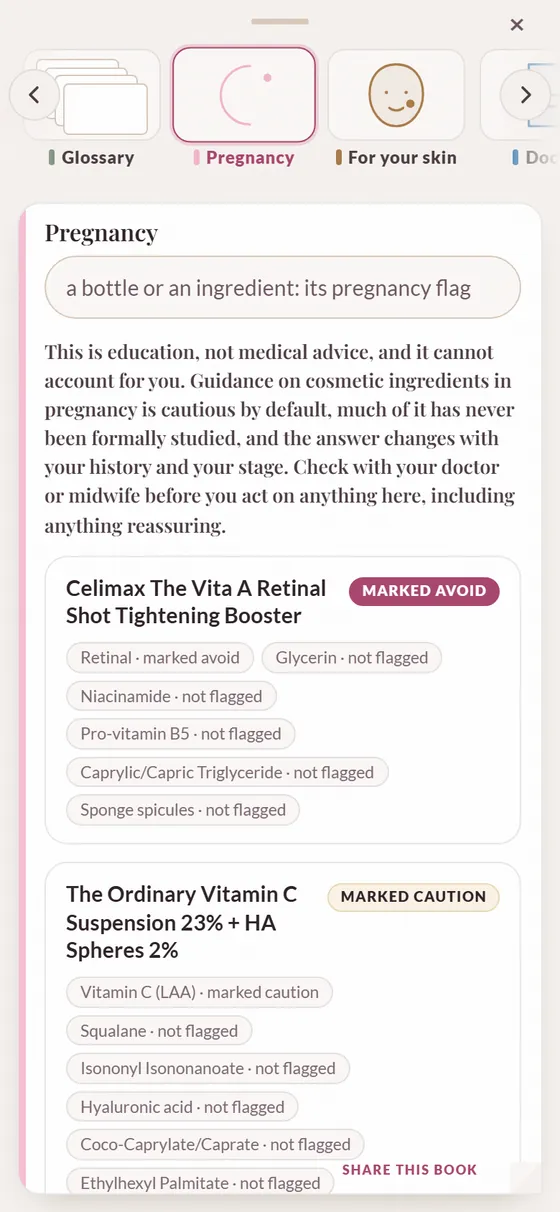Tap the Retinal marked avoid chip
This screenshot has height=1212, width=560.
160,658
